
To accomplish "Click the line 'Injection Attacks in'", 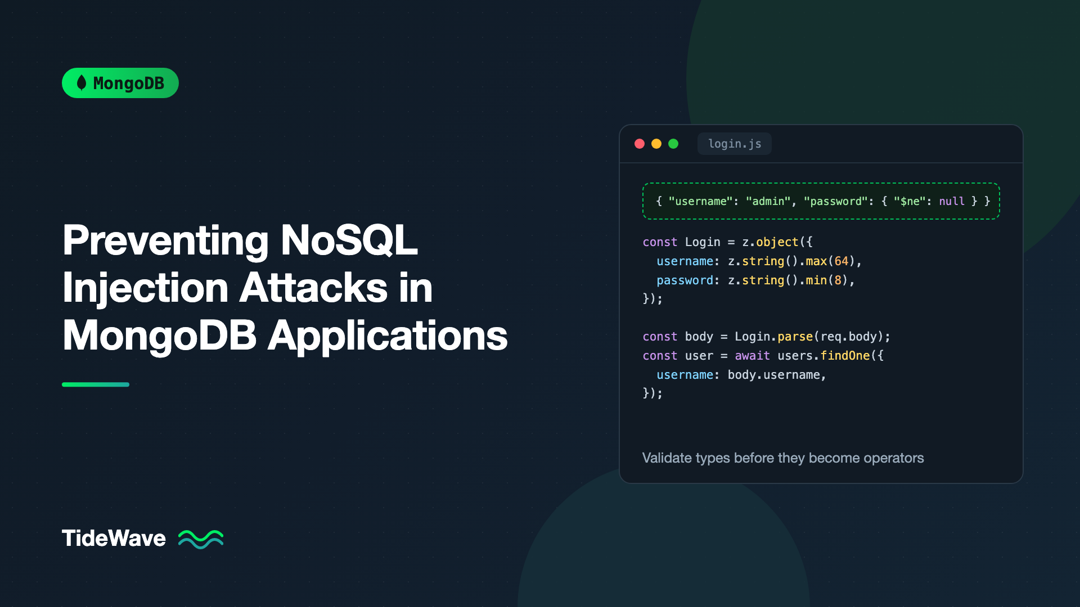I will [247, 288].
